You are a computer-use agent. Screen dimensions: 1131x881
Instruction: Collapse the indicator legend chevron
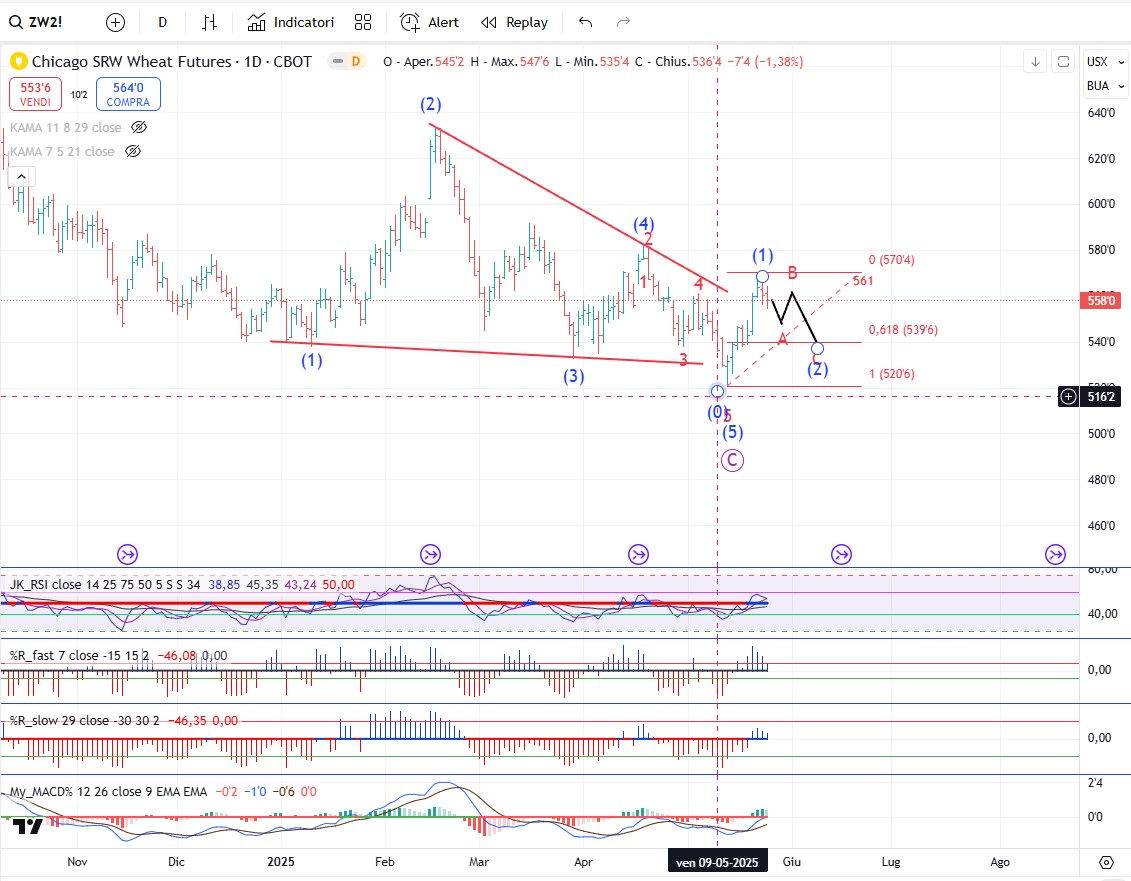point(21,177)
